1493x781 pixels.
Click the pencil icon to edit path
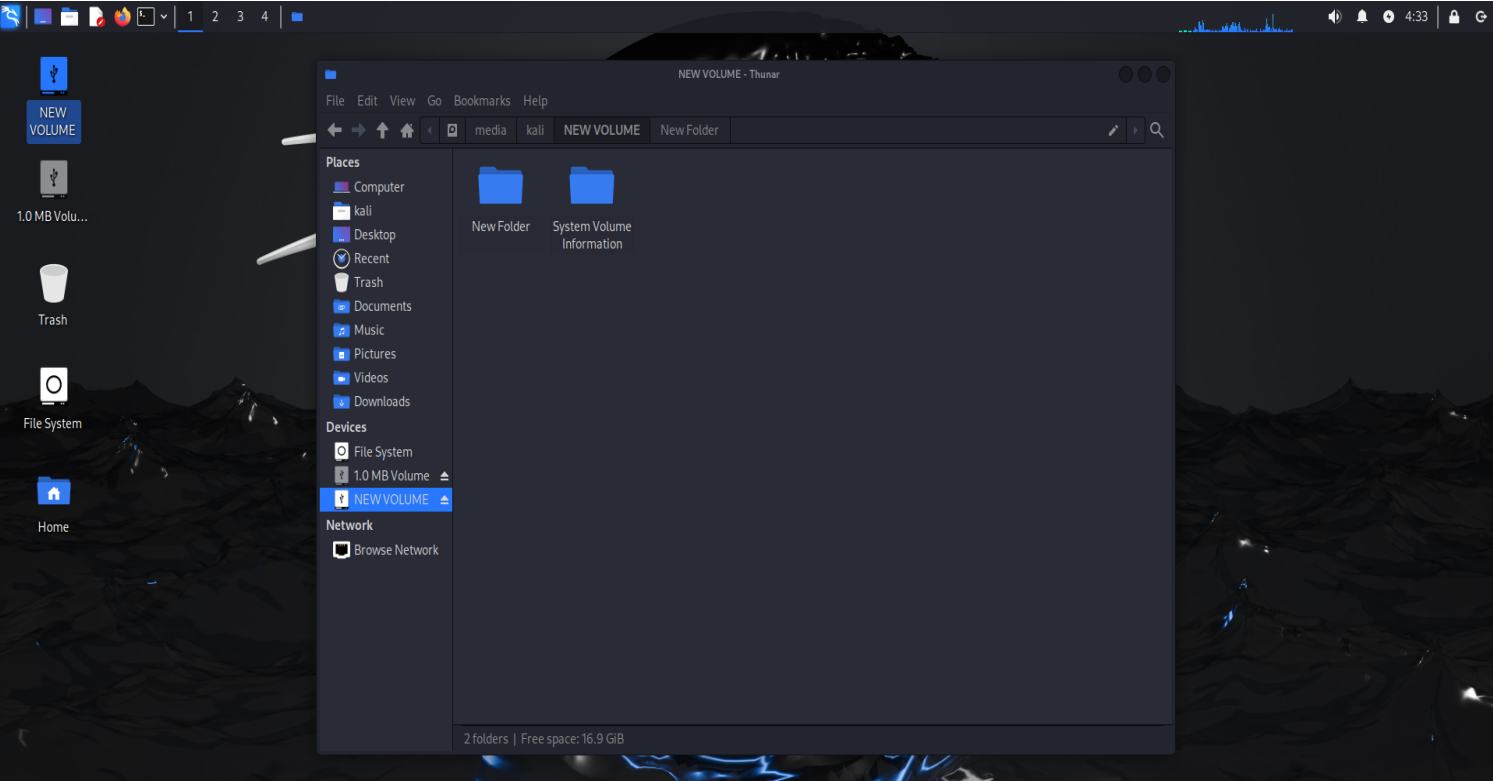click(x=1113, y=130)
